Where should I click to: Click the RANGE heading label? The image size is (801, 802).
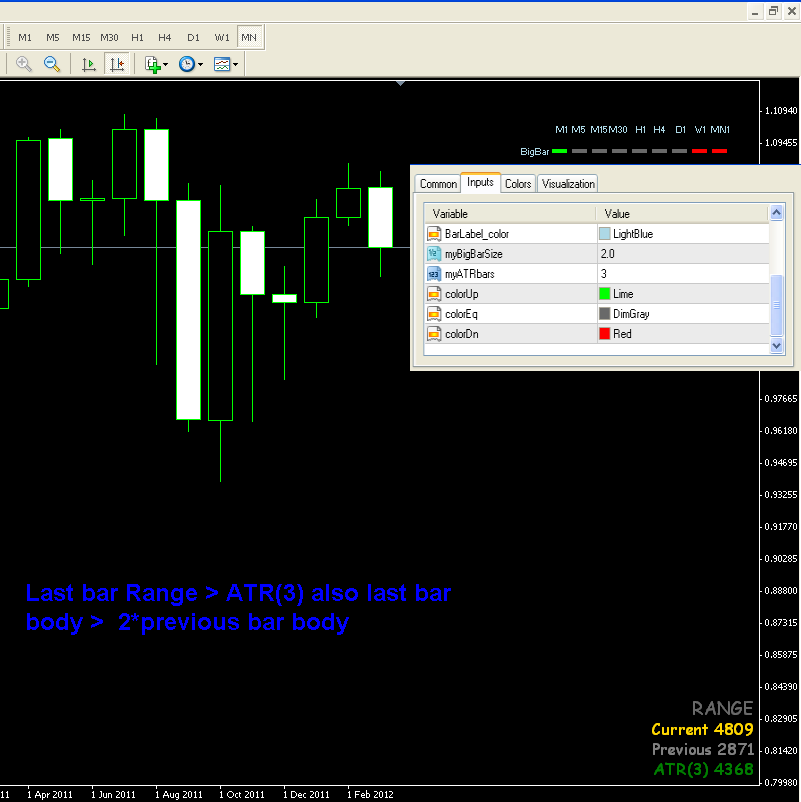coord(722,708)
